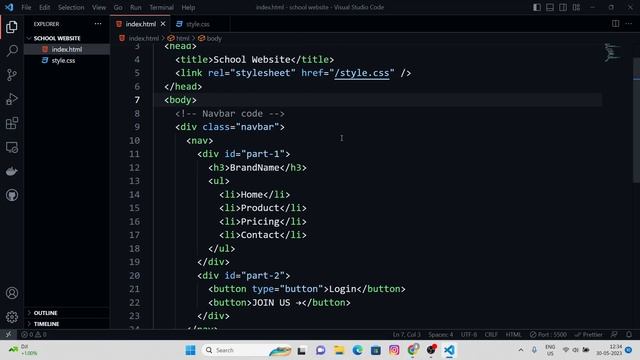
Task: Open Instagram from taskbar
Action: coord(394,350)
